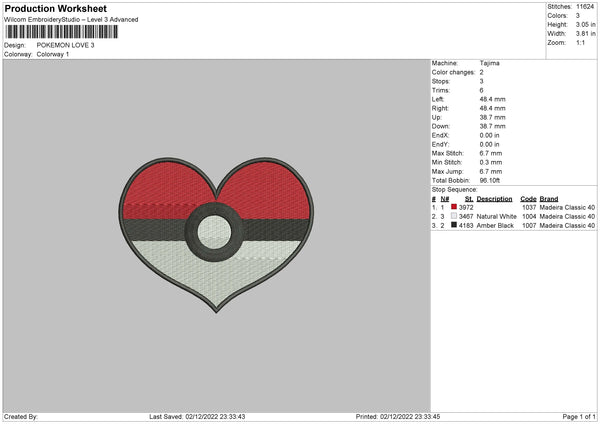Screen dimensions: 600x424
Task: Click the Color changes label
Action: pos(453,72)
